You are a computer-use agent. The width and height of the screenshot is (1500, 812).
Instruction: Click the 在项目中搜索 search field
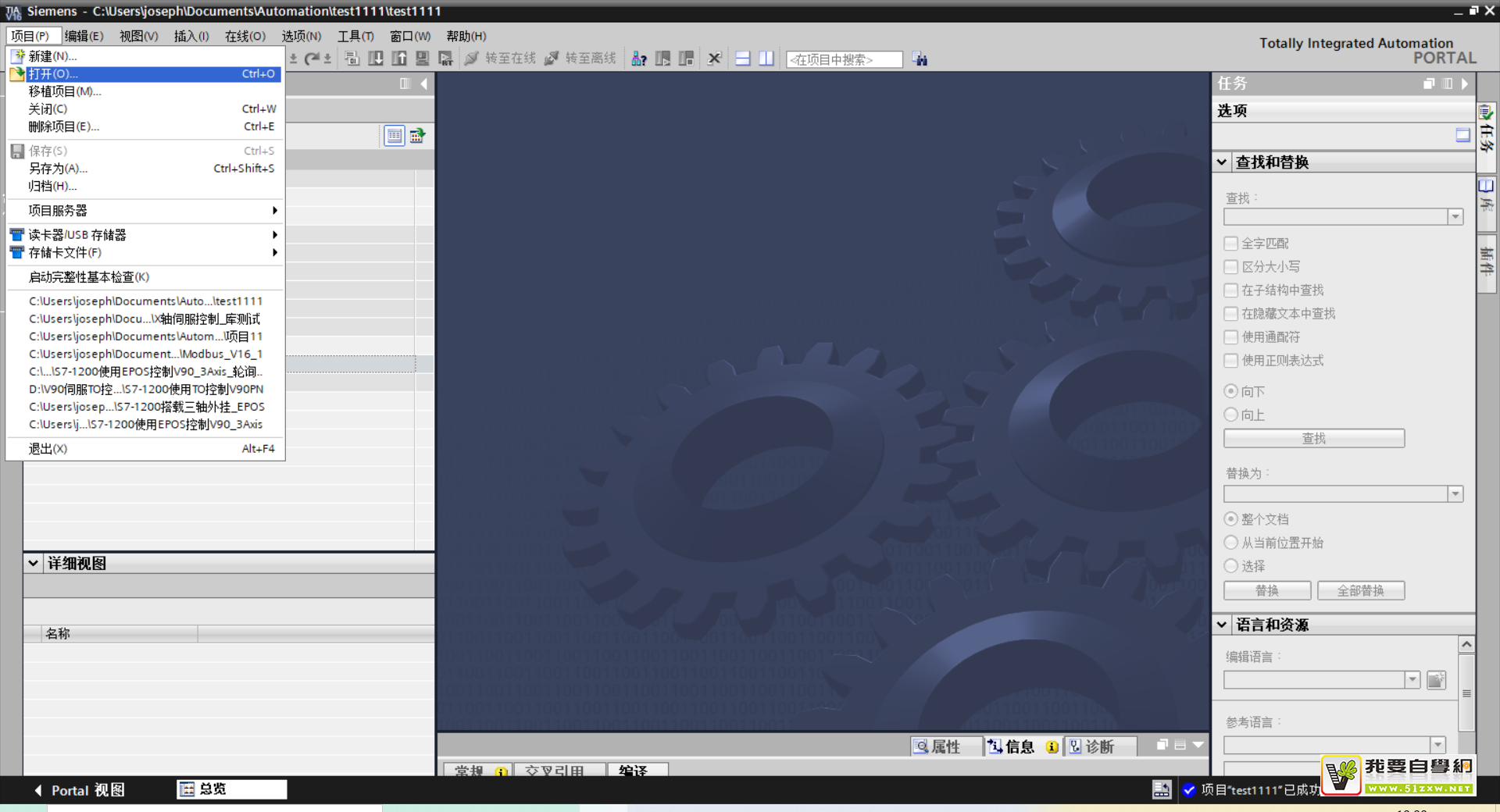point(844,59)
